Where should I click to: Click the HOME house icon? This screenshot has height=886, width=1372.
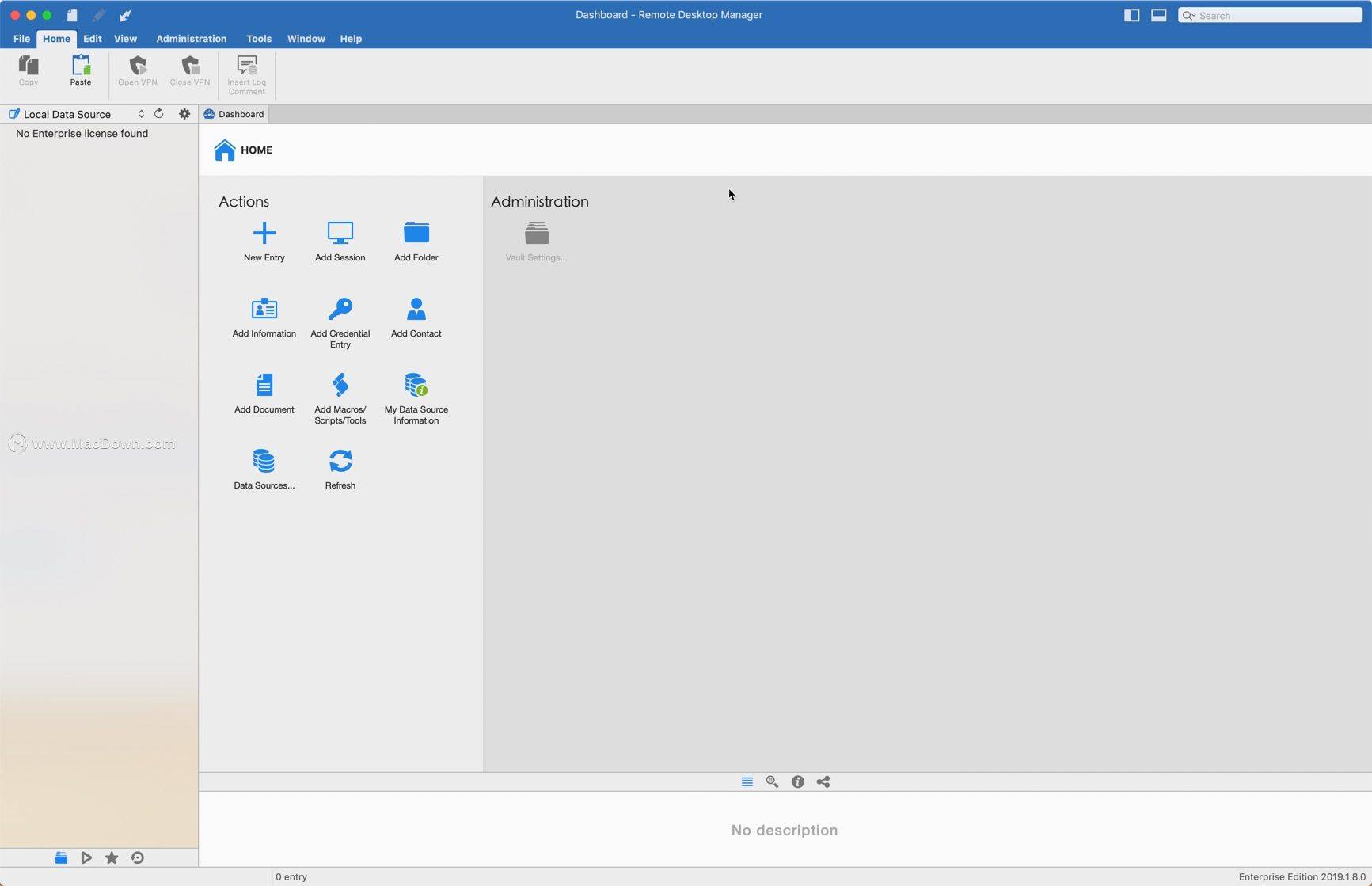(x=225, y=150)
